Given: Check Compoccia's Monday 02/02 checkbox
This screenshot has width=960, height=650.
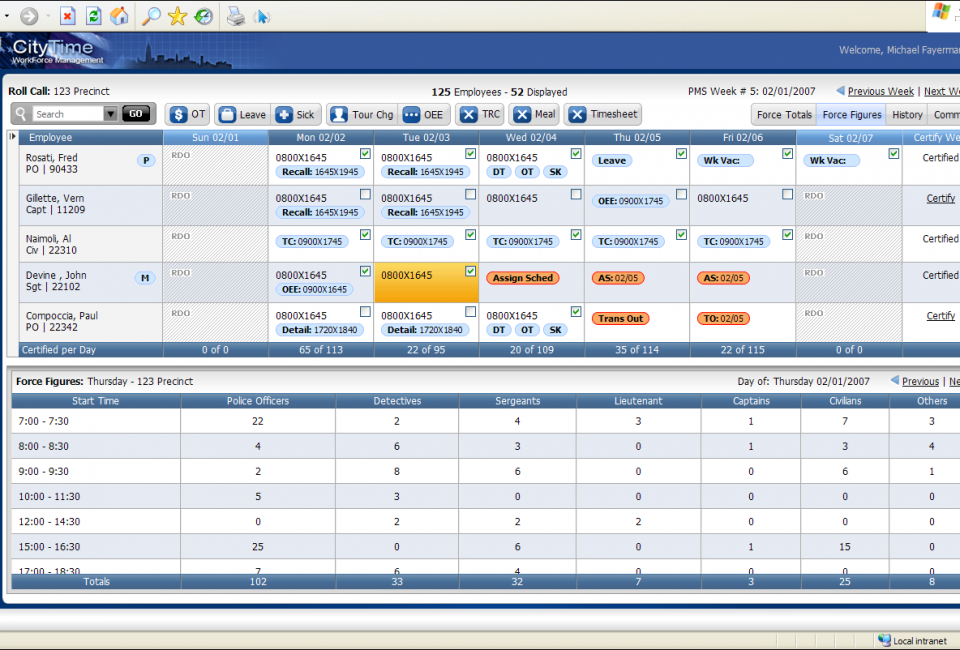Looking at the screenshot, I should pyautogui.click(x=365, y=312).
